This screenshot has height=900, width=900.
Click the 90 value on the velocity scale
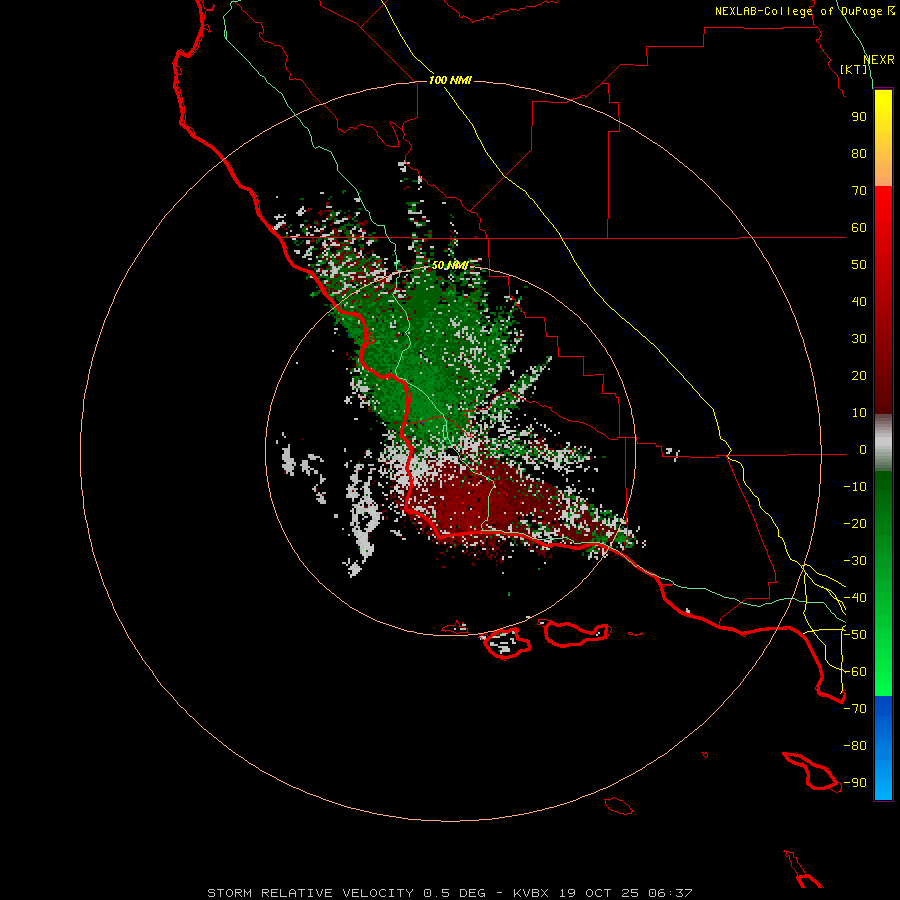[859, 117]
